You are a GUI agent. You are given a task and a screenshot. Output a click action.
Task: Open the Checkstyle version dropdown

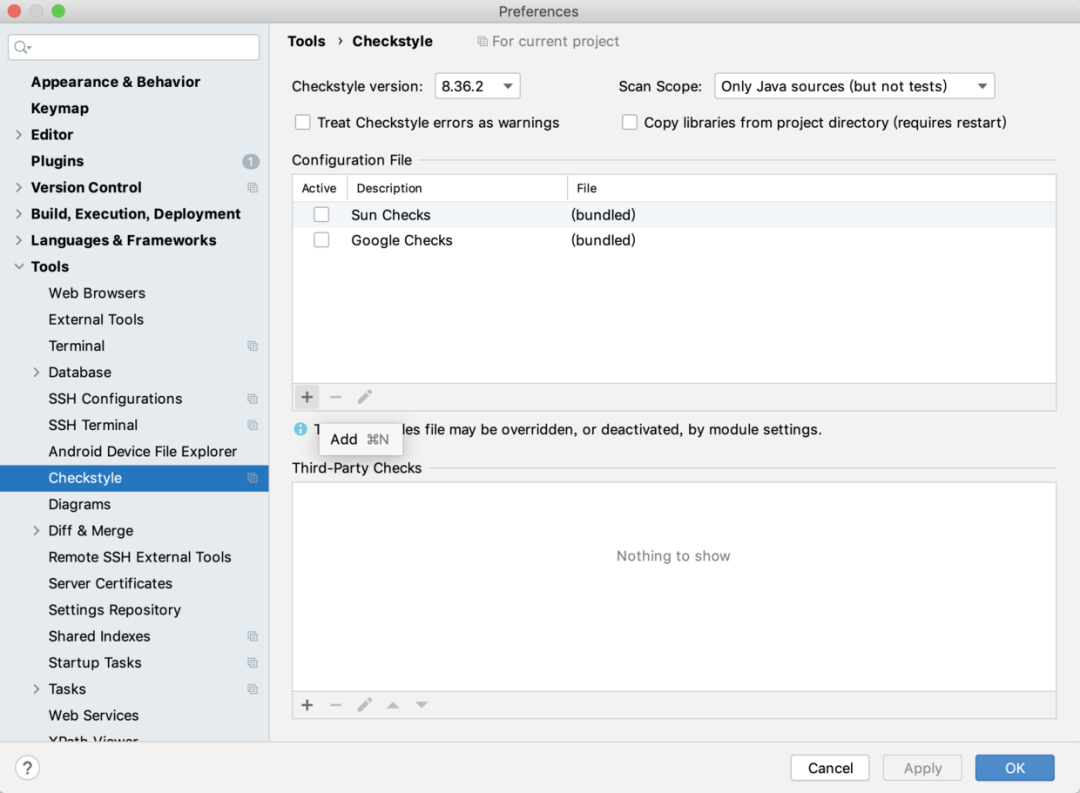point(477,86)
